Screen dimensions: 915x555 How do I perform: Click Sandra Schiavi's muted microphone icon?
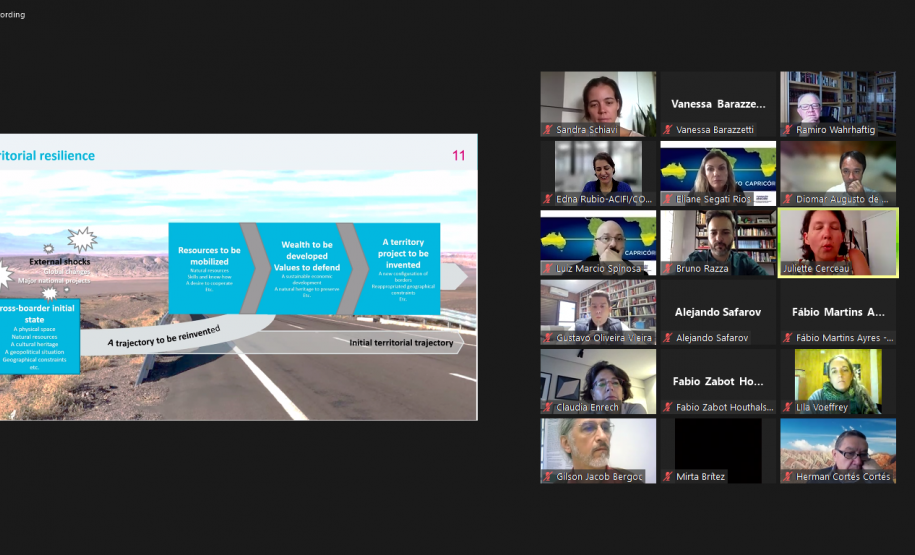(x=548, y=130)
